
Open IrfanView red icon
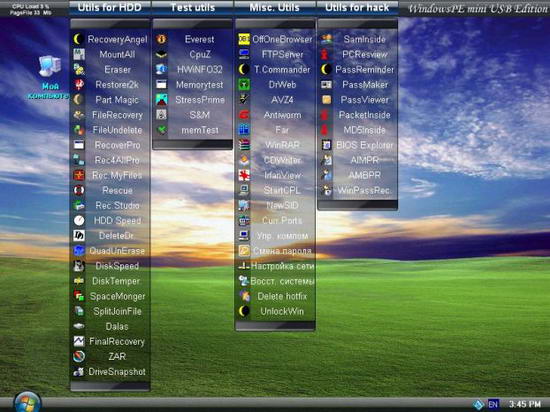tap(244, 175)
